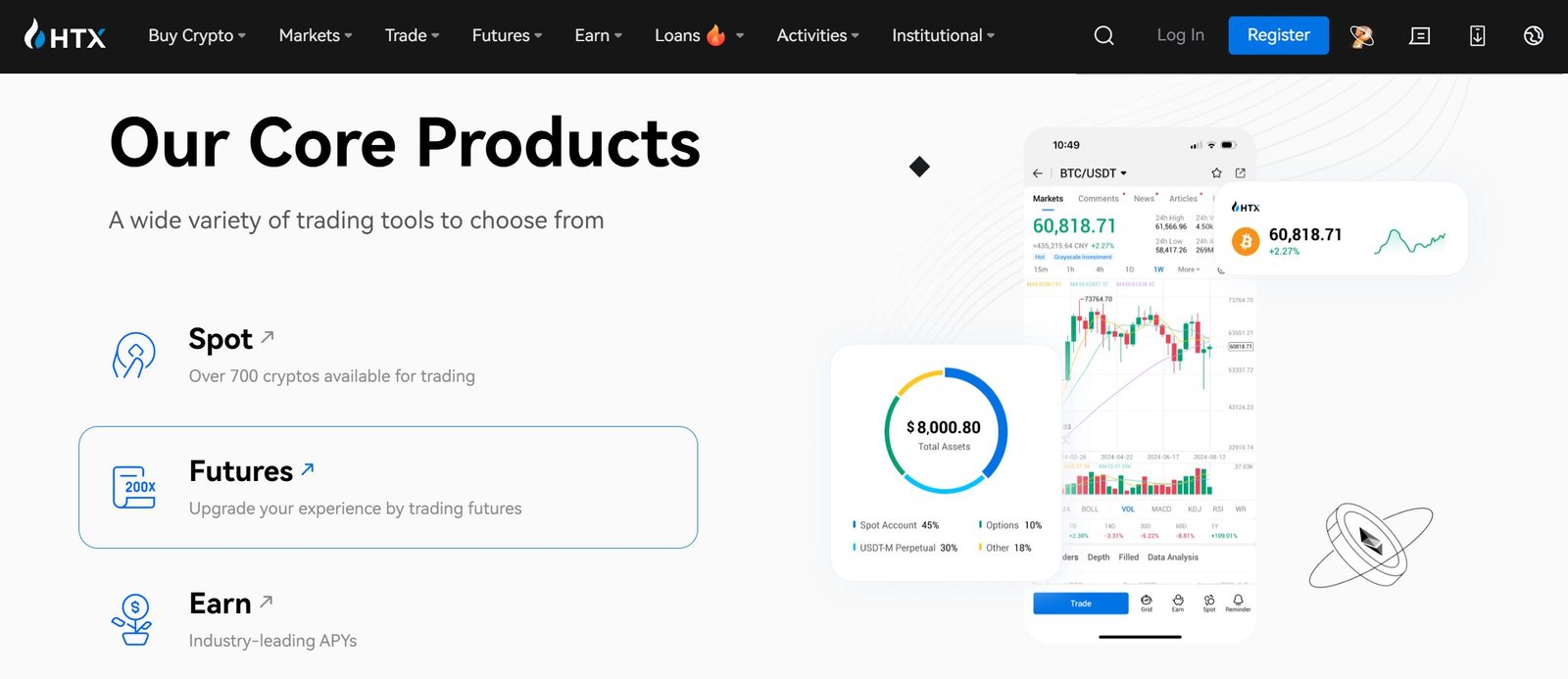Open the BTC/USDT pair selector

pyautogui.click(x=1090, y=172)
